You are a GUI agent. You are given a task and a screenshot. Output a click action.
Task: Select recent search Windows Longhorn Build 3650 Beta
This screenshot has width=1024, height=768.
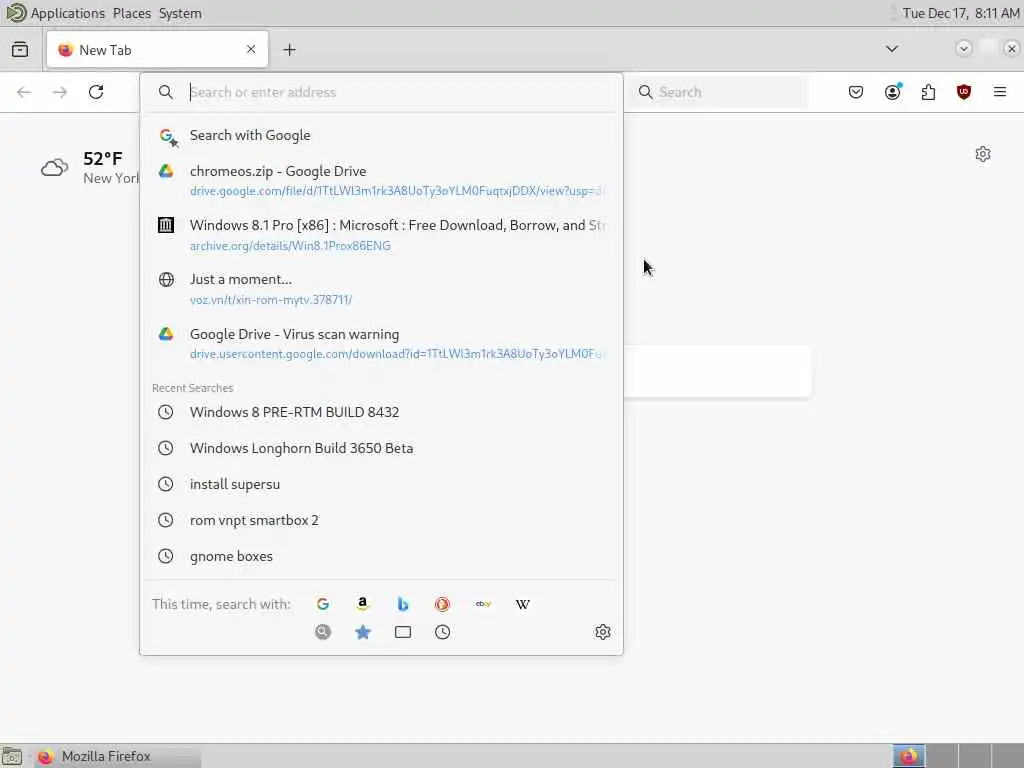click(381, 448)
